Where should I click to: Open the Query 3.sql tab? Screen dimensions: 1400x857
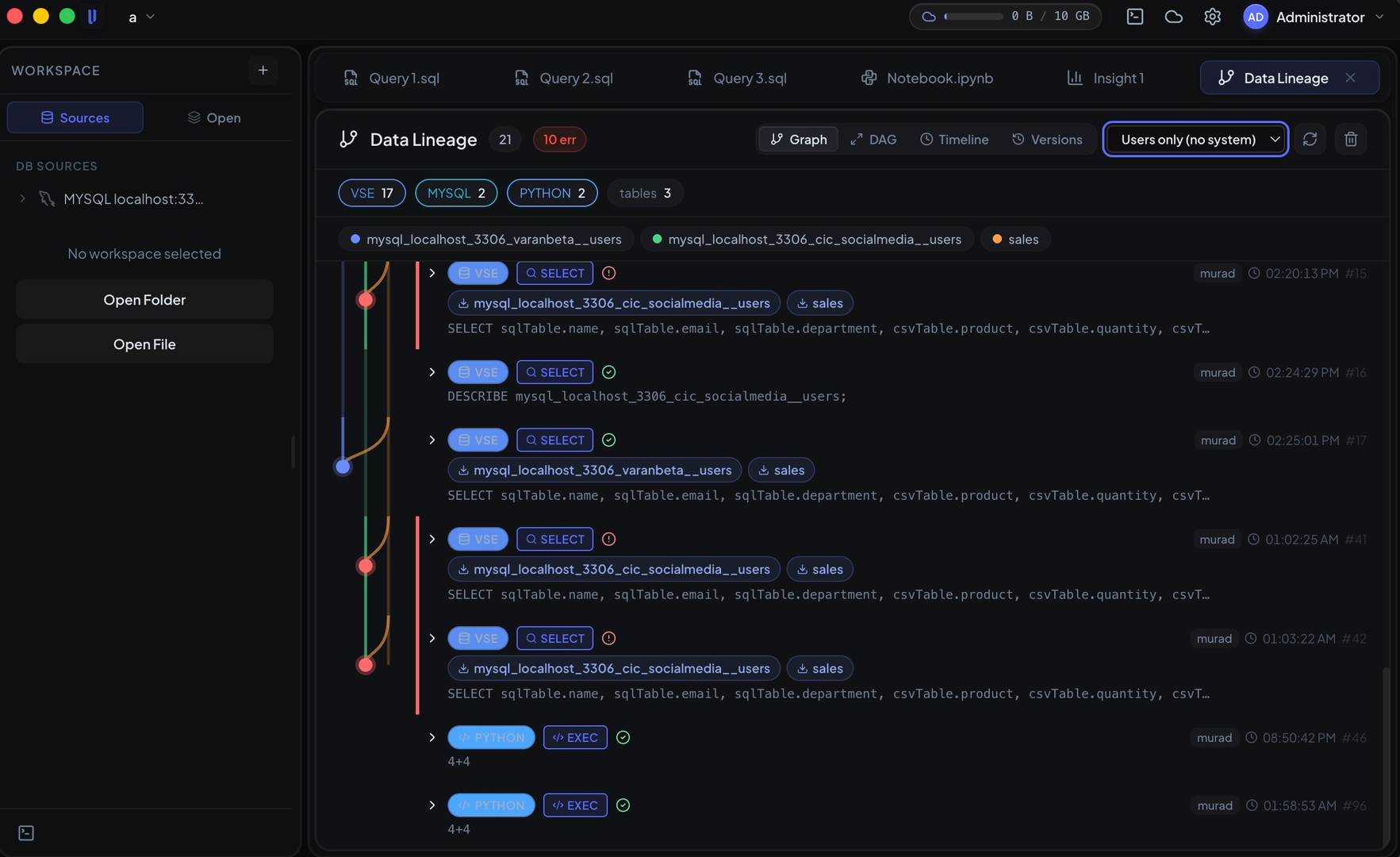click(737, 78)
